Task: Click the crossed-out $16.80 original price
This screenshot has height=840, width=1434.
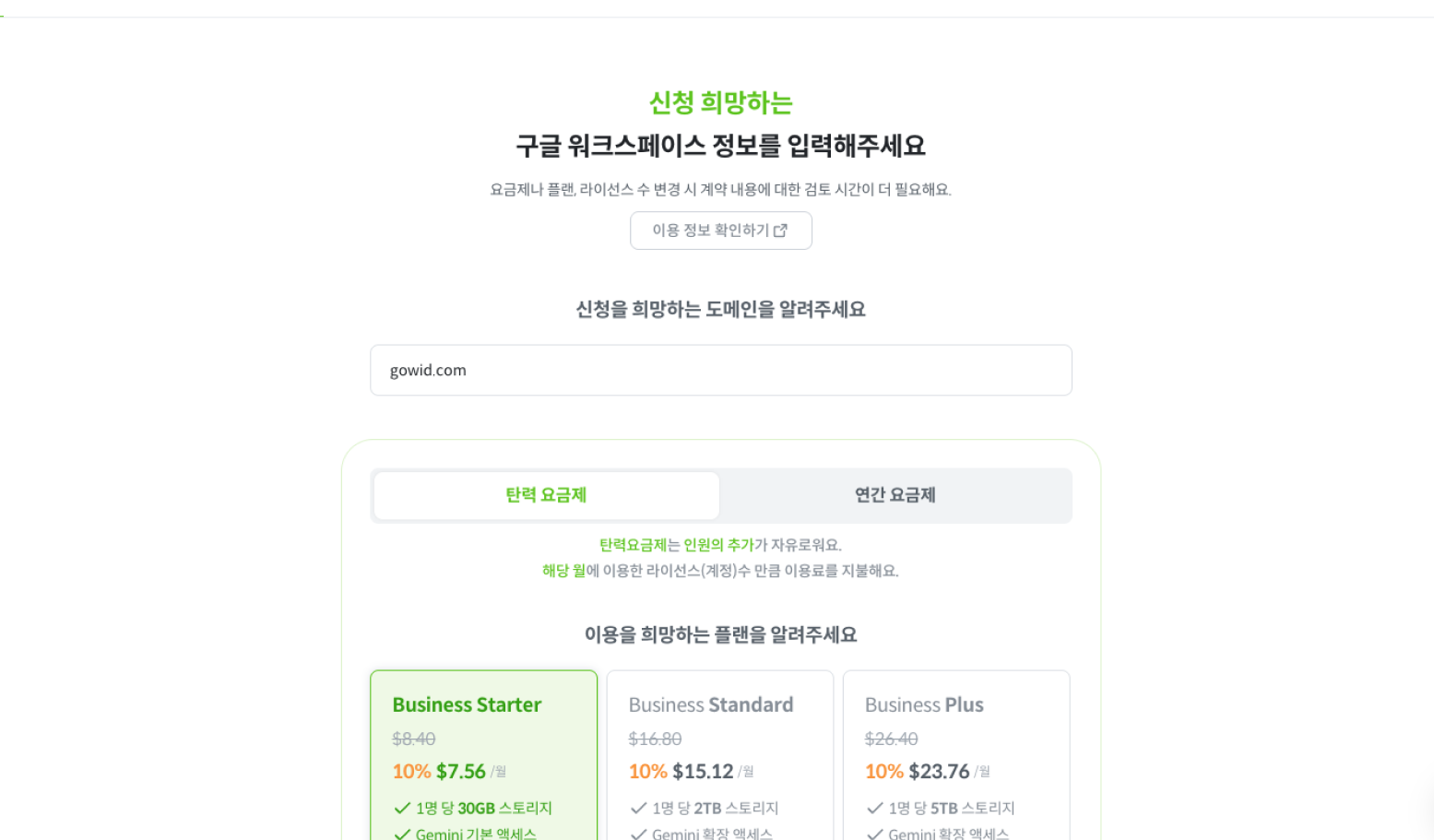Action: coord(655,739)
